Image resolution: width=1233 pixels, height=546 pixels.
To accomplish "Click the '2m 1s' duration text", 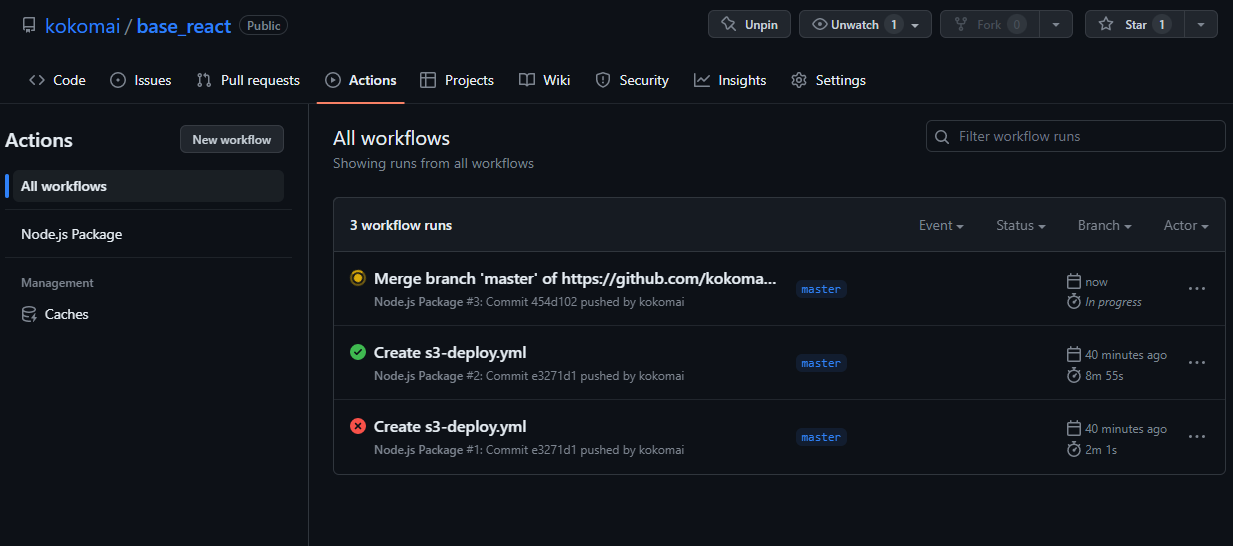I will pyautogui.click(x=1101, y=450).
